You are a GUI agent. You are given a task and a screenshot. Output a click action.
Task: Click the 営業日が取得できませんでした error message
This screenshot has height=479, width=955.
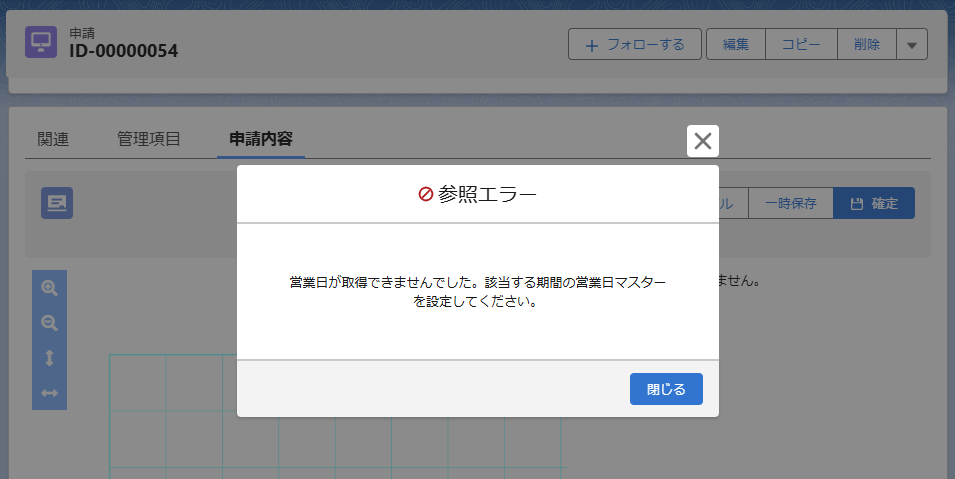pos(478,292)
